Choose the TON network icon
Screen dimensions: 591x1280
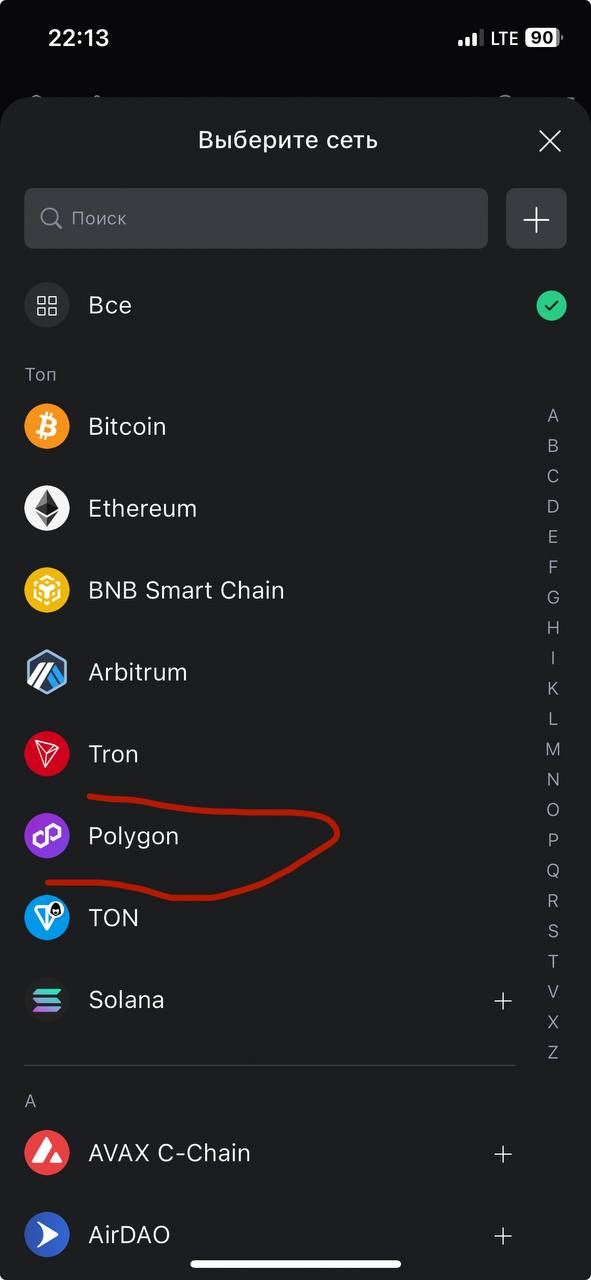click(x=47, y=918)
